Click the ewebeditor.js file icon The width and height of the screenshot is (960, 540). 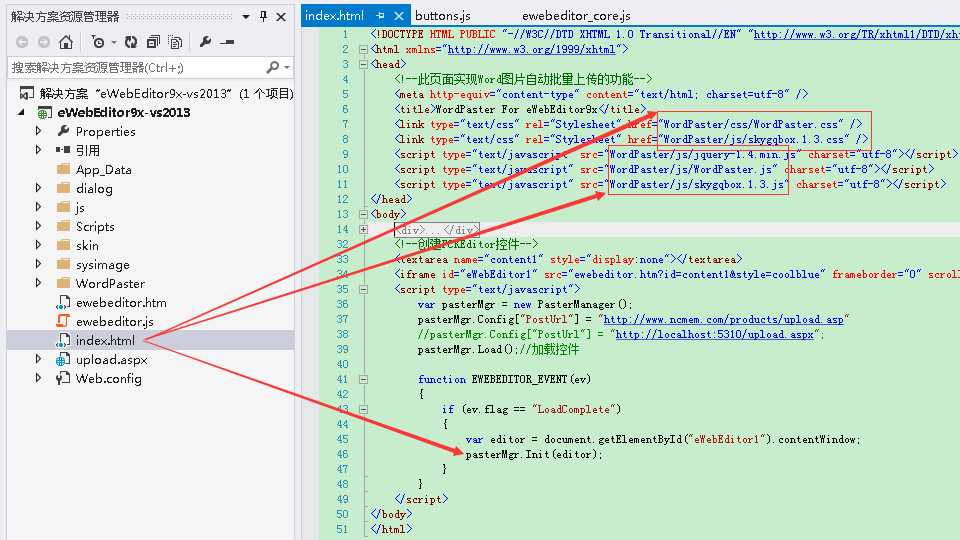coord(63,321)
